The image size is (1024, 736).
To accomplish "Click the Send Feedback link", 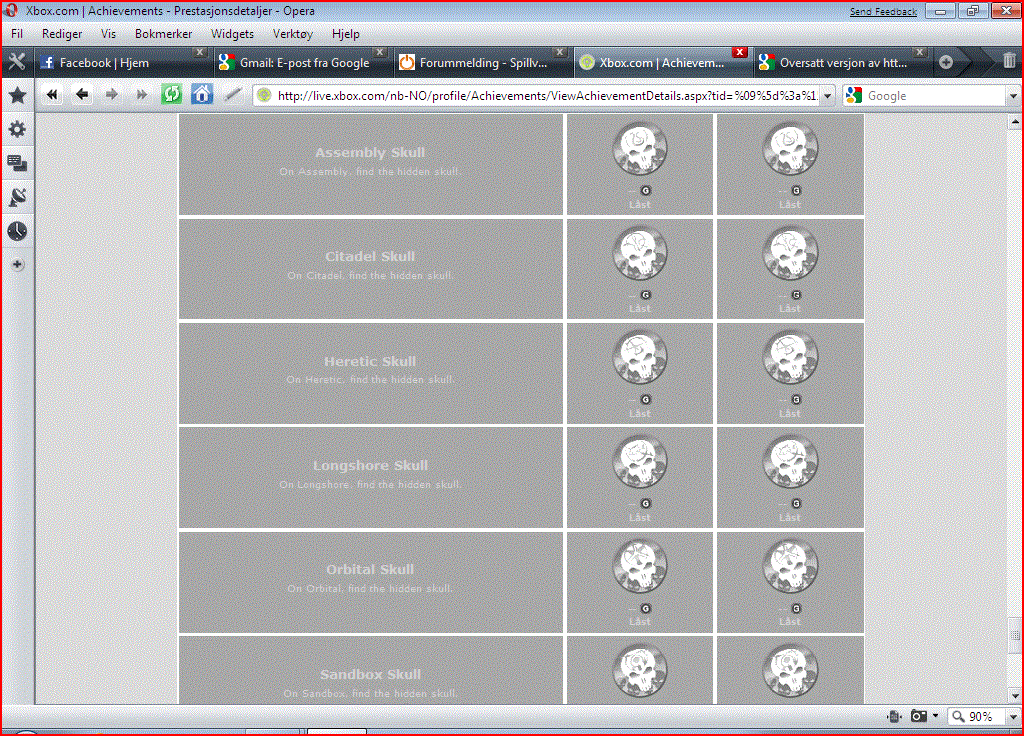I will (x=883, y=11).
